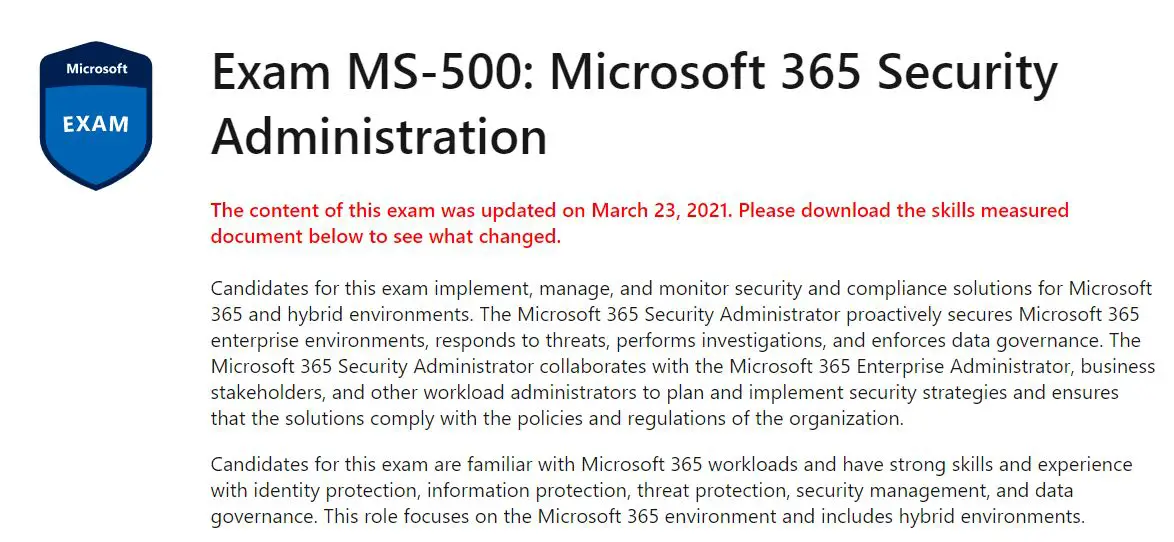The width and height of the screenshot is (1174, 542).
Task: Click 'document below to see what changed'
Action: (386, 237)
